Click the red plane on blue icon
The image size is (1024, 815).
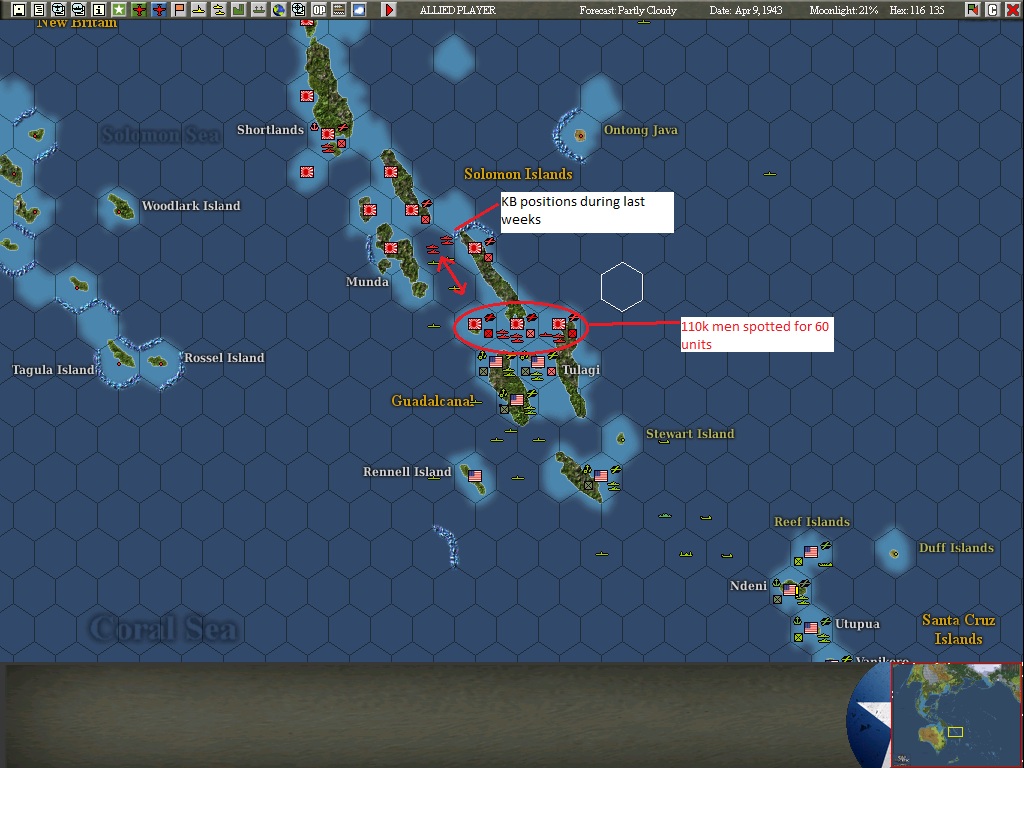[159, 10]
